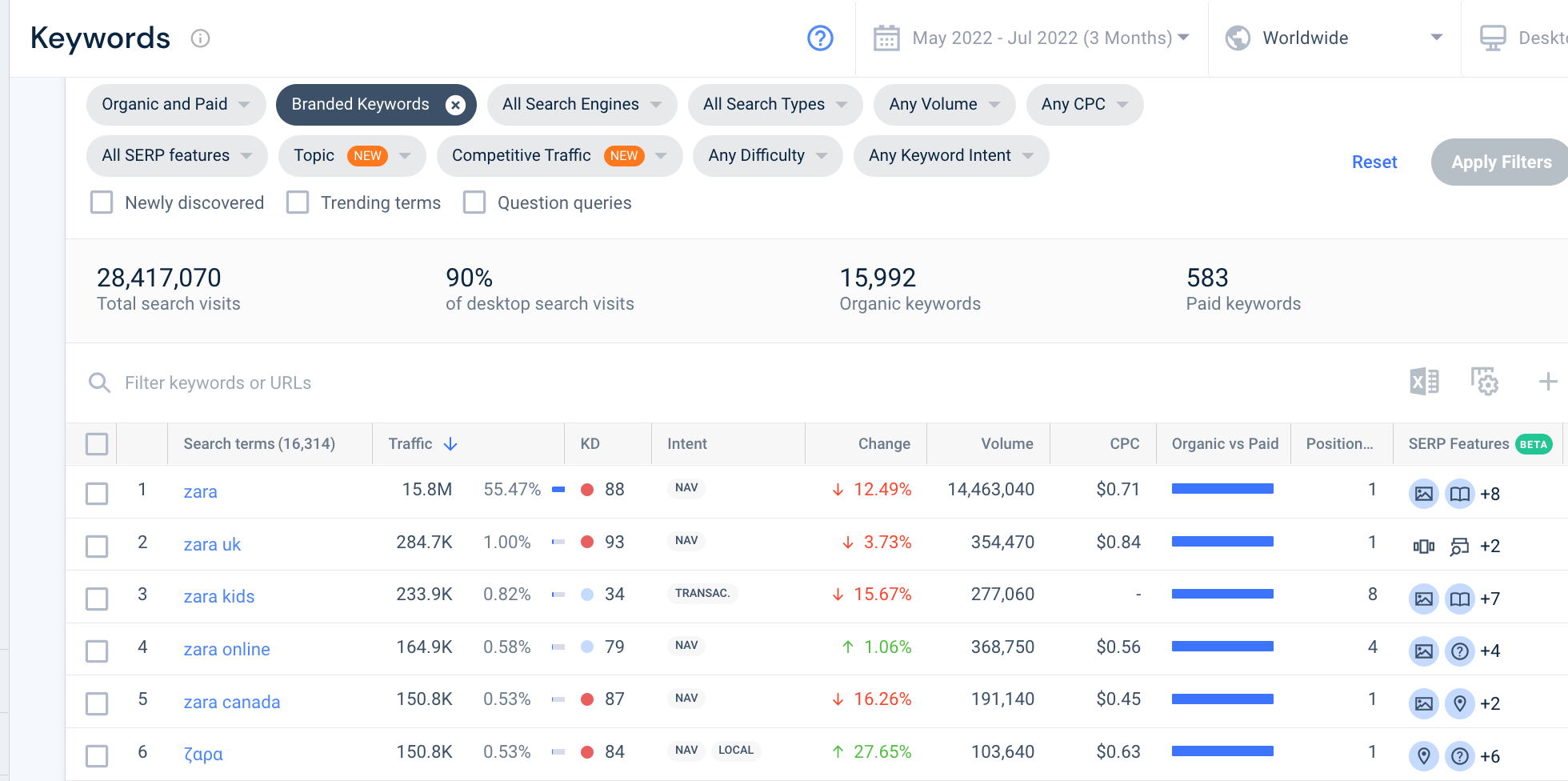Viewport: 1568px width, 781px height.
Task: Click the question-mark SERP icon for ζαρα
Action: coord(1460,756)
